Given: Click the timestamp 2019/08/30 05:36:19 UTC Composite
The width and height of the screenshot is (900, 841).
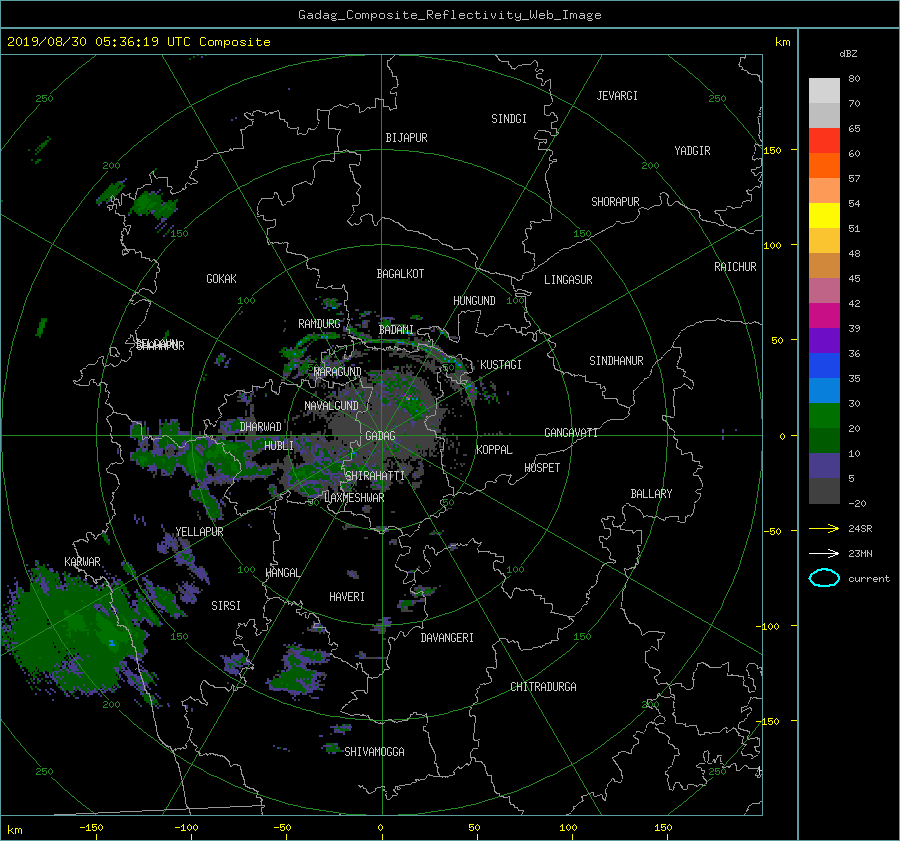Looking at the screenshot, I should (x=138, y=42).
